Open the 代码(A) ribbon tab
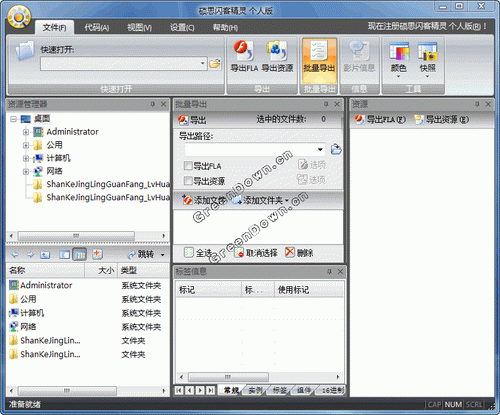The height and width of the screenshot is (415, 500). pos(97,27)
